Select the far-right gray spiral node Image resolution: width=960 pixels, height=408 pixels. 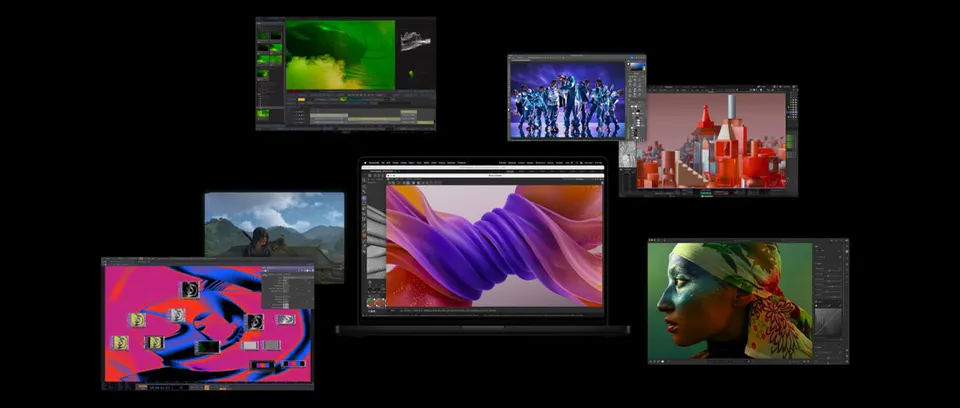click(x=285, y=319)
